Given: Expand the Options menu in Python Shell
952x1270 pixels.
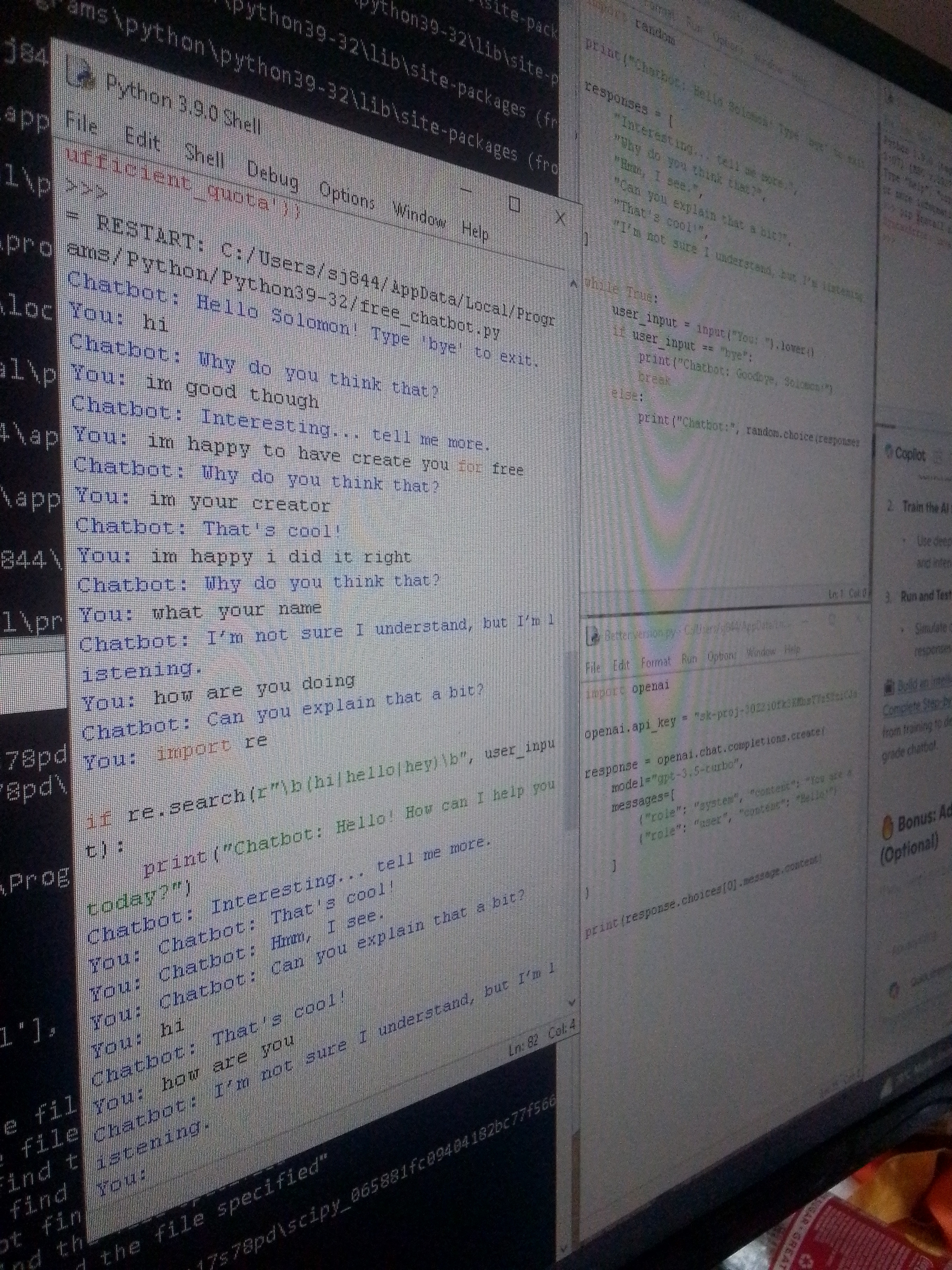Looking at the screenshot, I should (x=346, y=196).
